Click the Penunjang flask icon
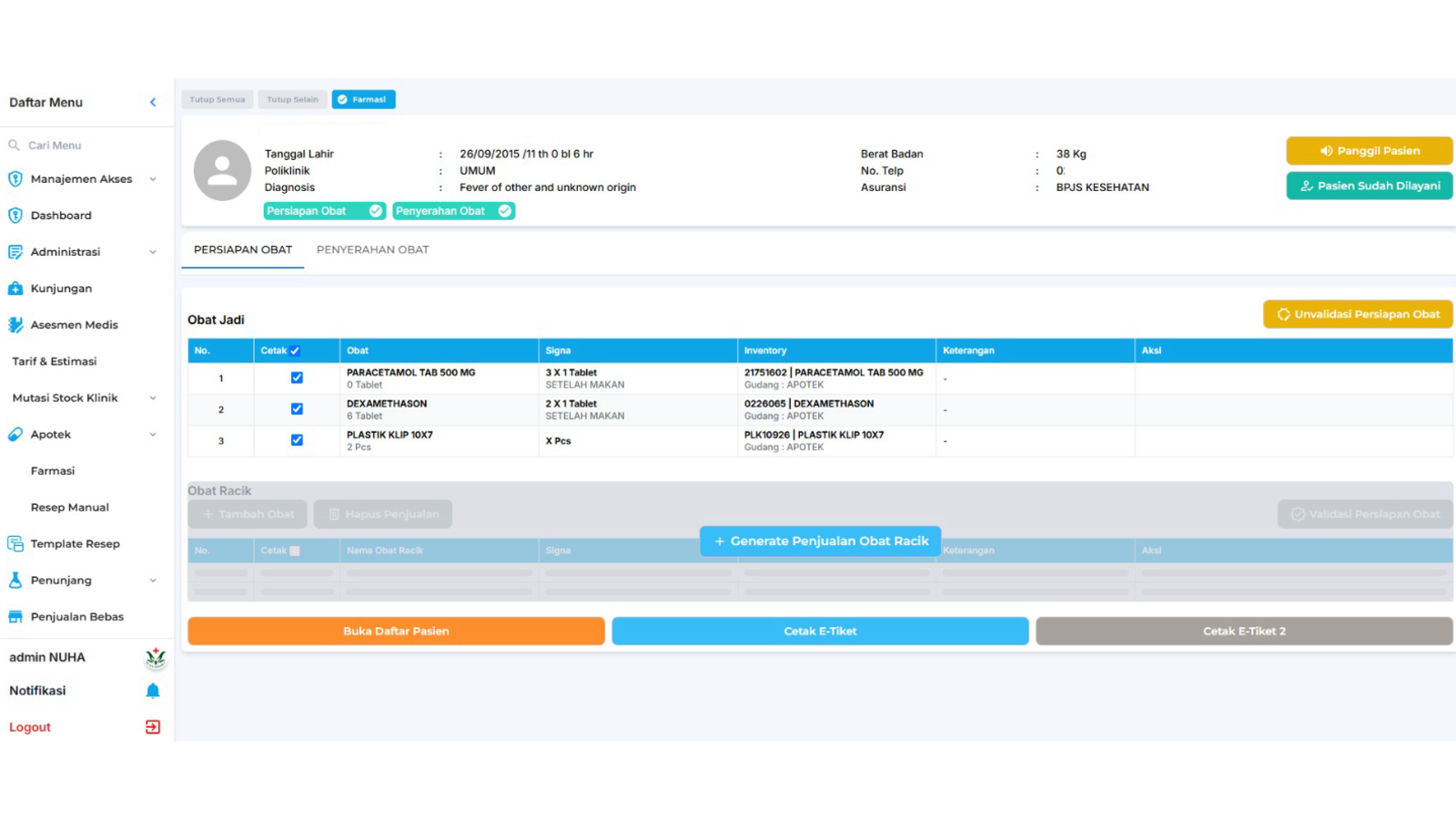This screenshot has width=1456, height=819. coord(15,580)
